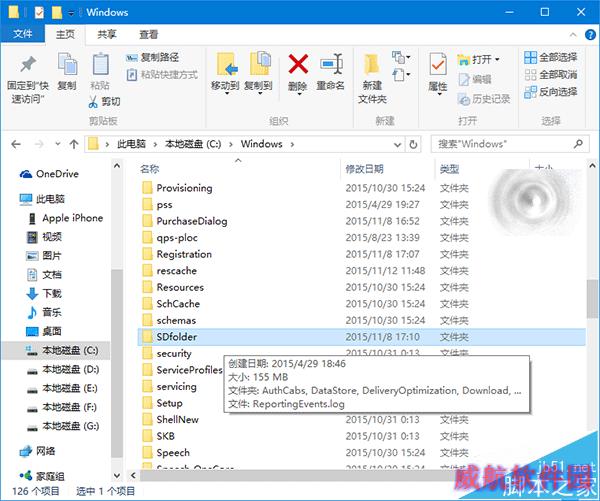Open Apple iPhone in navigation pane

click(65, 218)
